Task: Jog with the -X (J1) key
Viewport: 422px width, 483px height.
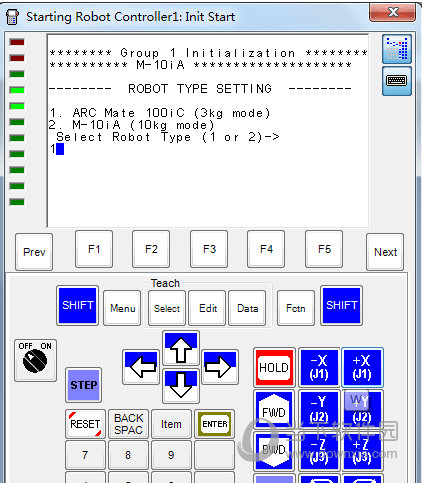Action: click(319, 368)
